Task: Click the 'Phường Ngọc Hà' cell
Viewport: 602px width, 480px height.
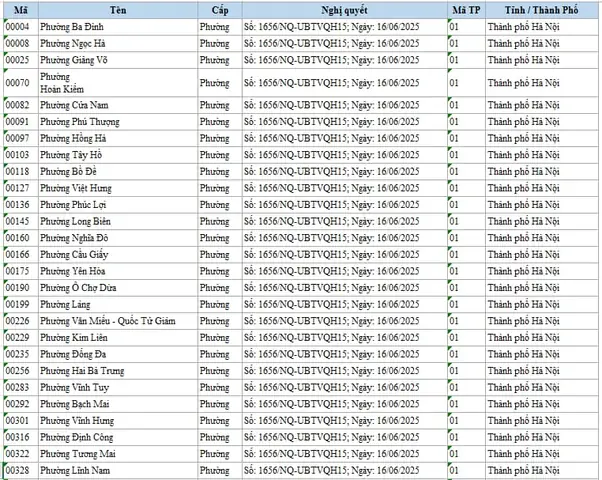Action: coord(118,43)
